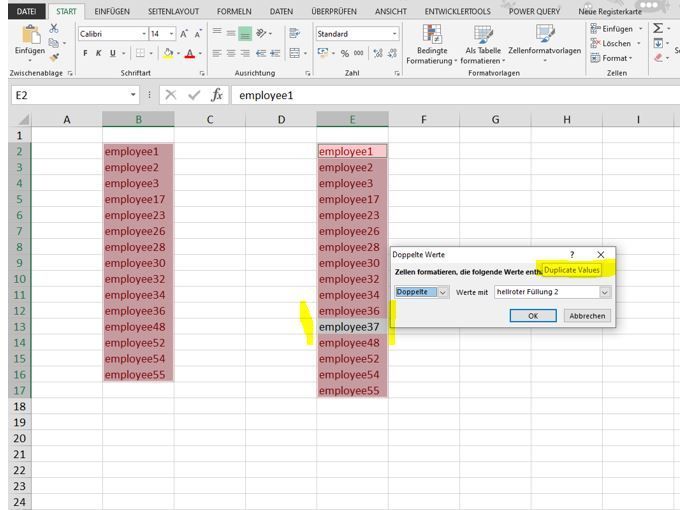
Task: Apply percent style format
Action: click(x=345, y=54)
